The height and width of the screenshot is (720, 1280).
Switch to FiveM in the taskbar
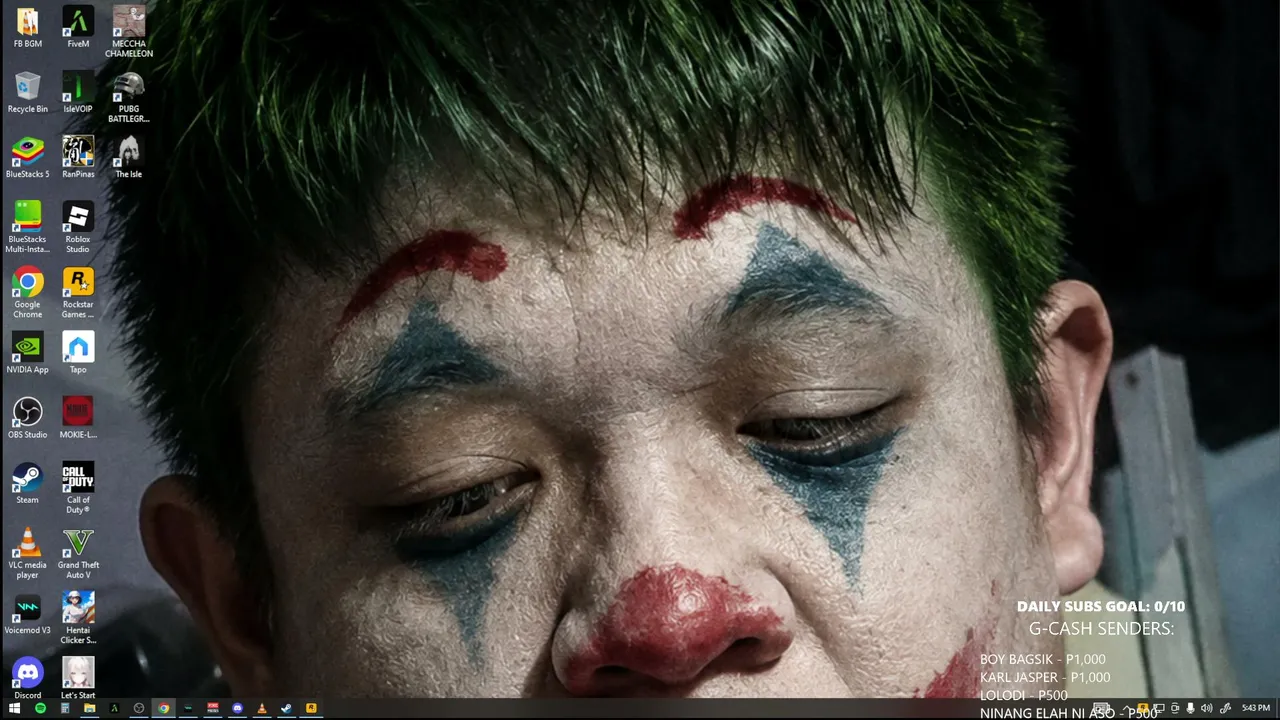click(114, 709)
